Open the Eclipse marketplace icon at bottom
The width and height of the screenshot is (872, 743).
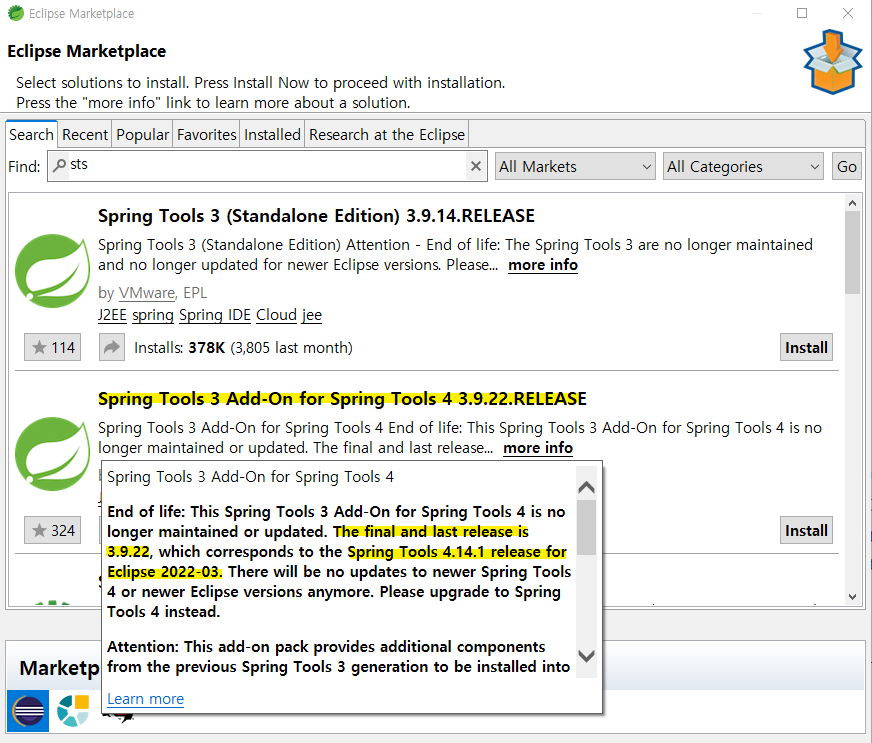coord(28,710)
